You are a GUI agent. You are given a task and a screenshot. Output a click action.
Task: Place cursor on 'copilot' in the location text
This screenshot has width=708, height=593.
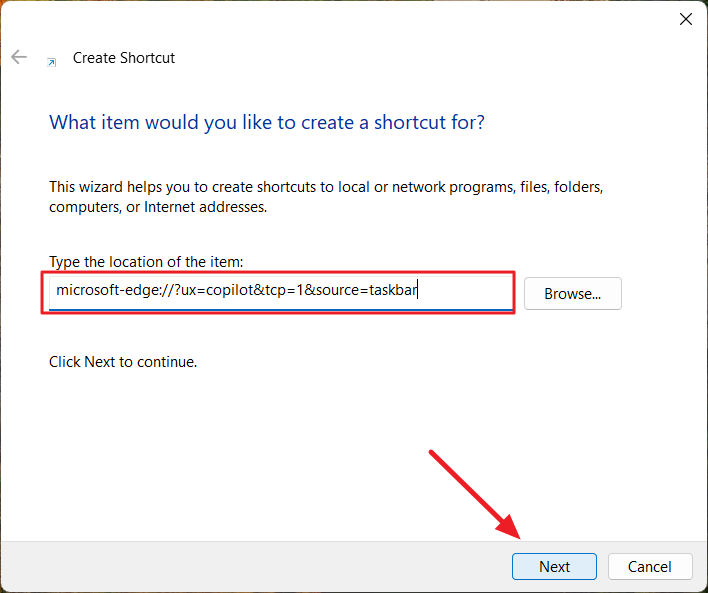232,290
